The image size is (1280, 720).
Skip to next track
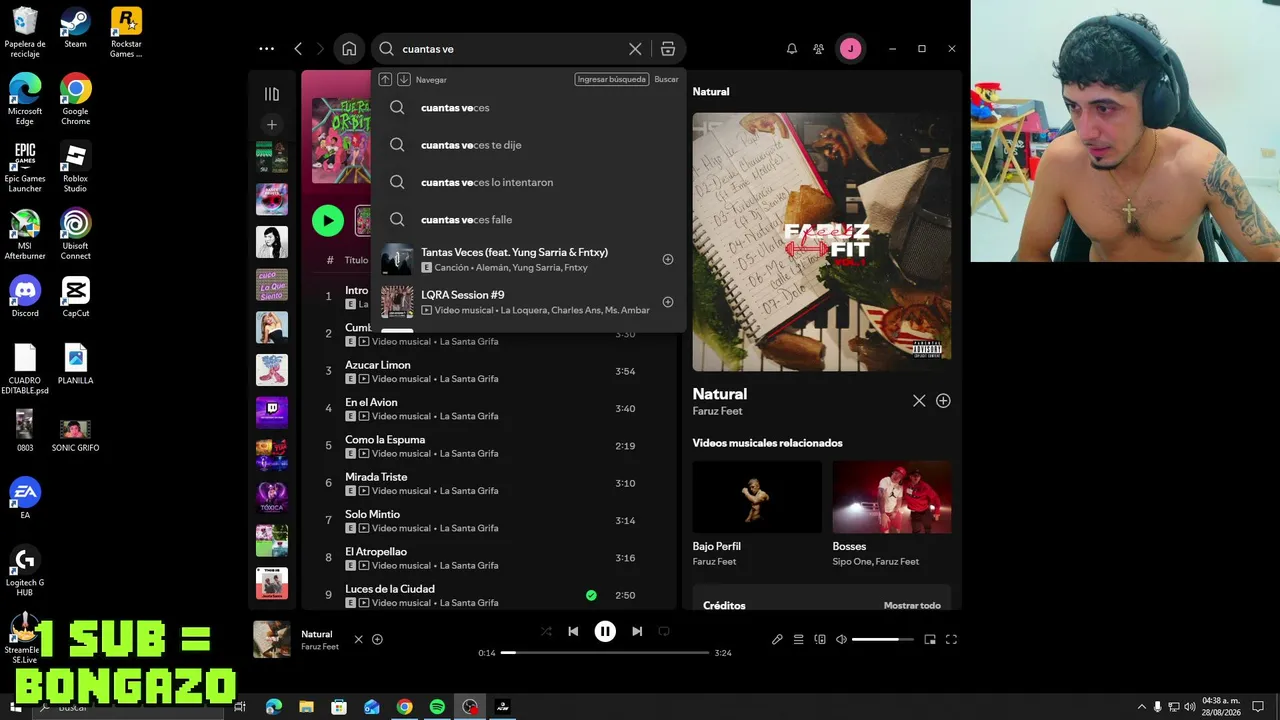(637, 631)
